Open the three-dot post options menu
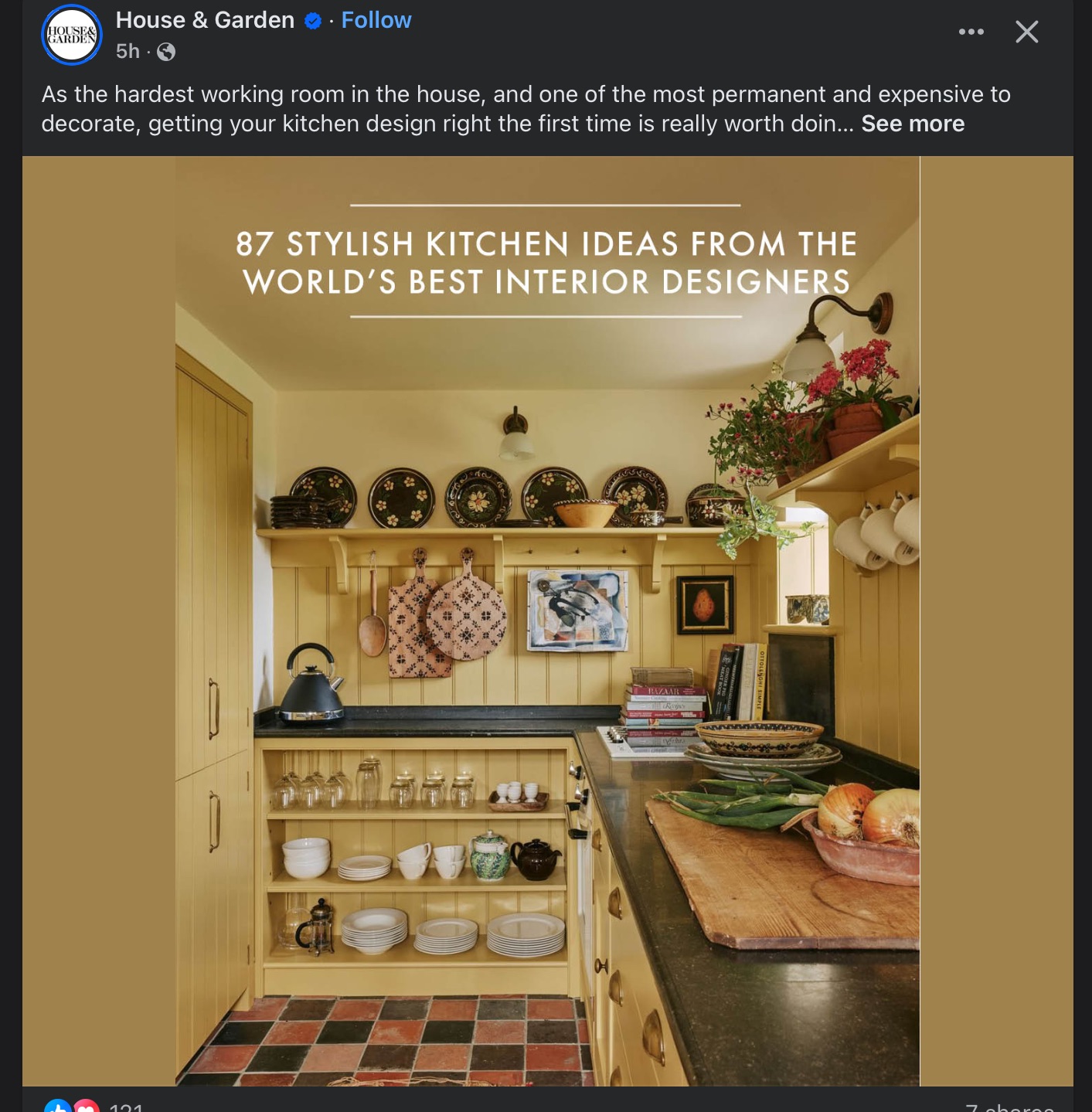The width and height of the screenshot is (1092, 1112). [x=971, y=32]
